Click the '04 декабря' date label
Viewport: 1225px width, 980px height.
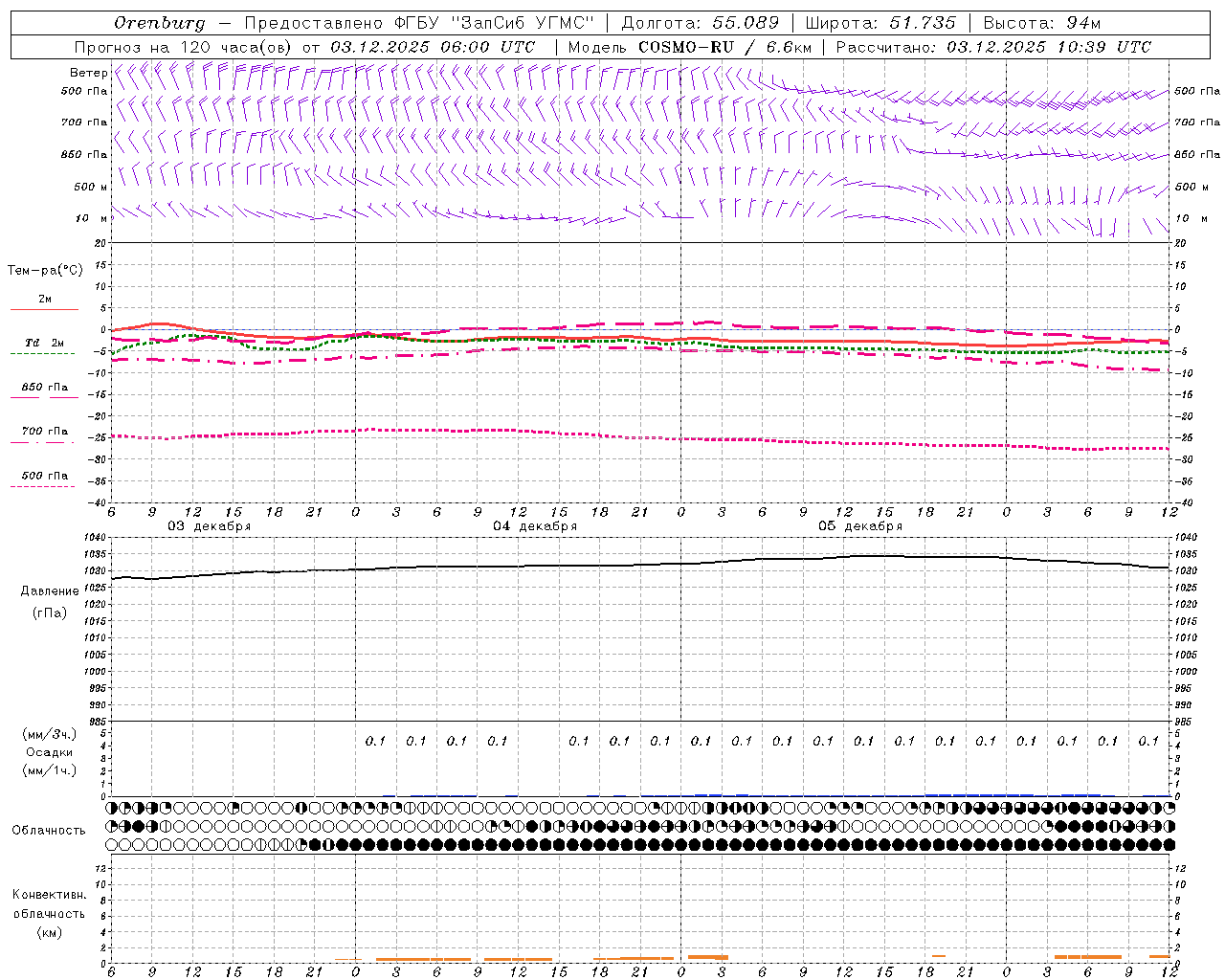click(x=535, y=526)
